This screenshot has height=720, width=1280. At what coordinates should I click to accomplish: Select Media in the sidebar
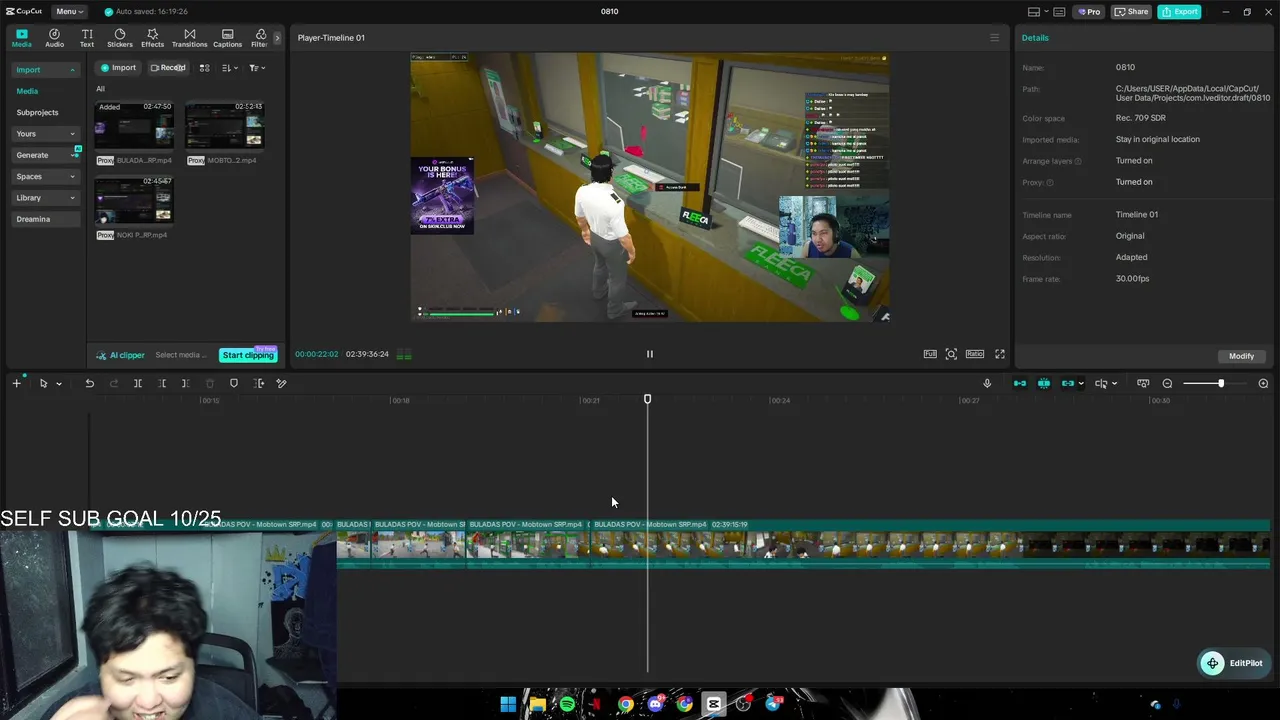coord(27,91)
